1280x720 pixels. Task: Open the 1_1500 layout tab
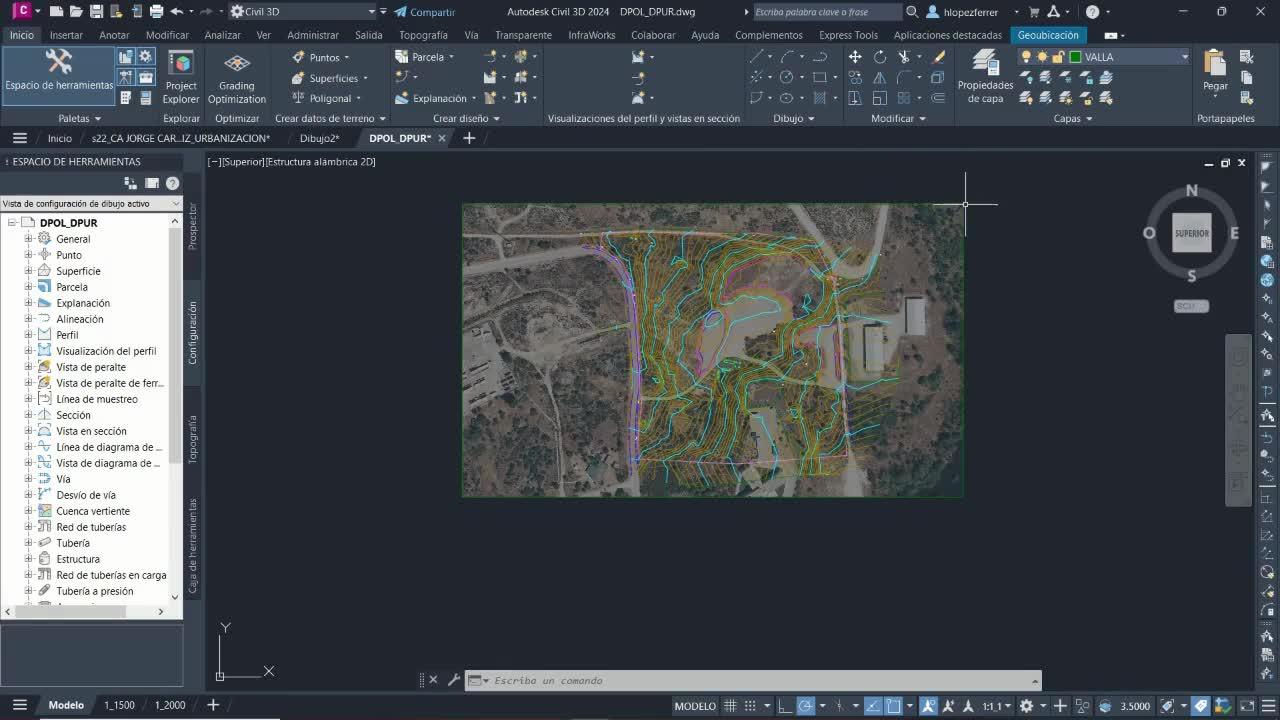click(119, 705)
